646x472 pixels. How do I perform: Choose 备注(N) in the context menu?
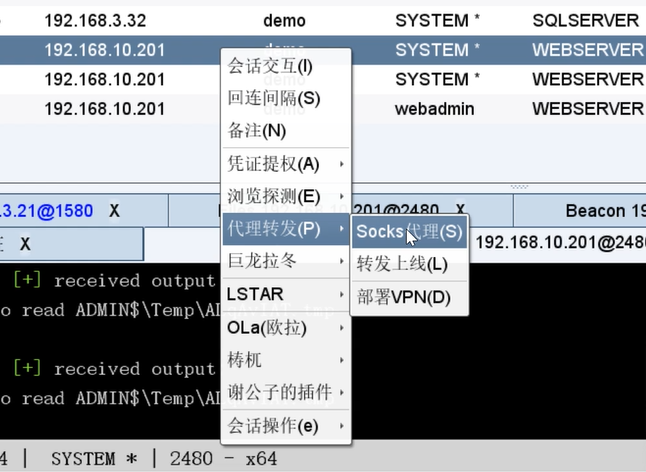coord(257,131)
